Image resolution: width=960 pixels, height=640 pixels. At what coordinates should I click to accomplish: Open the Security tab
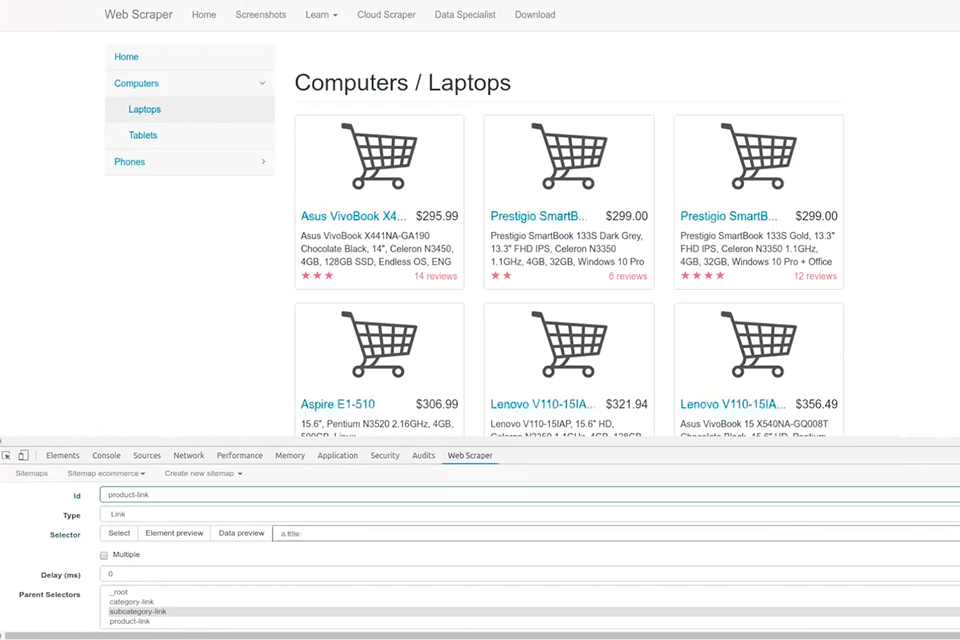tap(384, 456)
